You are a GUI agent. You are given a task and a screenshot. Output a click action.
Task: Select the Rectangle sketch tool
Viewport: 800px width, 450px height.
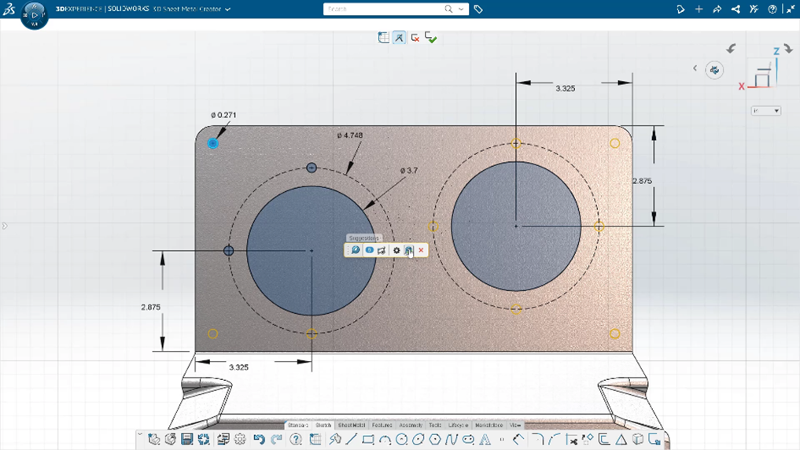pyautogui.click(x=368, y=439)
